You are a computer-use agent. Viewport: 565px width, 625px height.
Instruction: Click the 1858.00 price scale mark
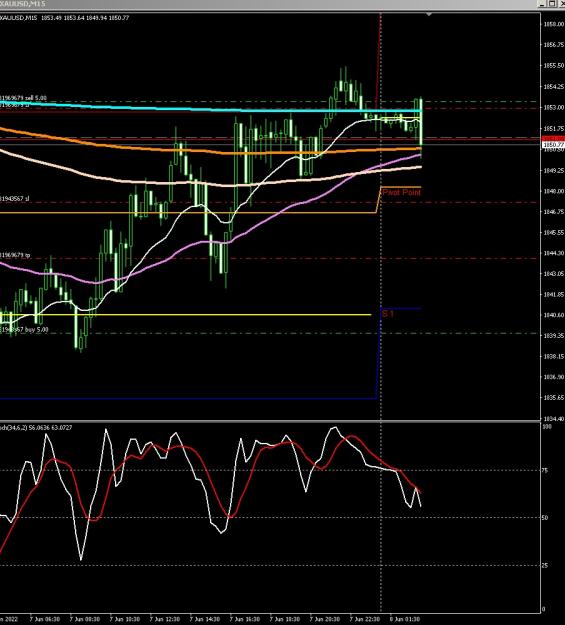tap(553, 24)
